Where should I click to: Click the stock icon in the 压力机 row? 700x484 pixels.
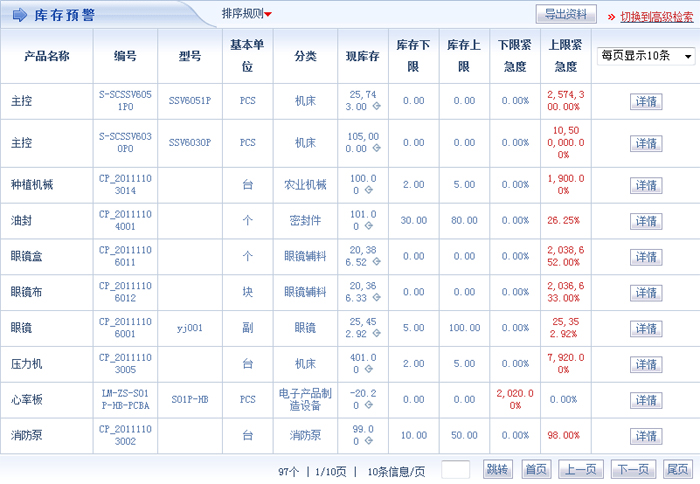[370, 370]
